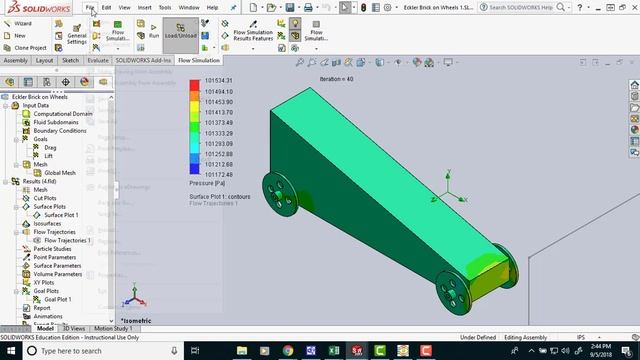640x360 pixels.
Task: Click the green band of pressure legend
Action: [x=195, y=127]
